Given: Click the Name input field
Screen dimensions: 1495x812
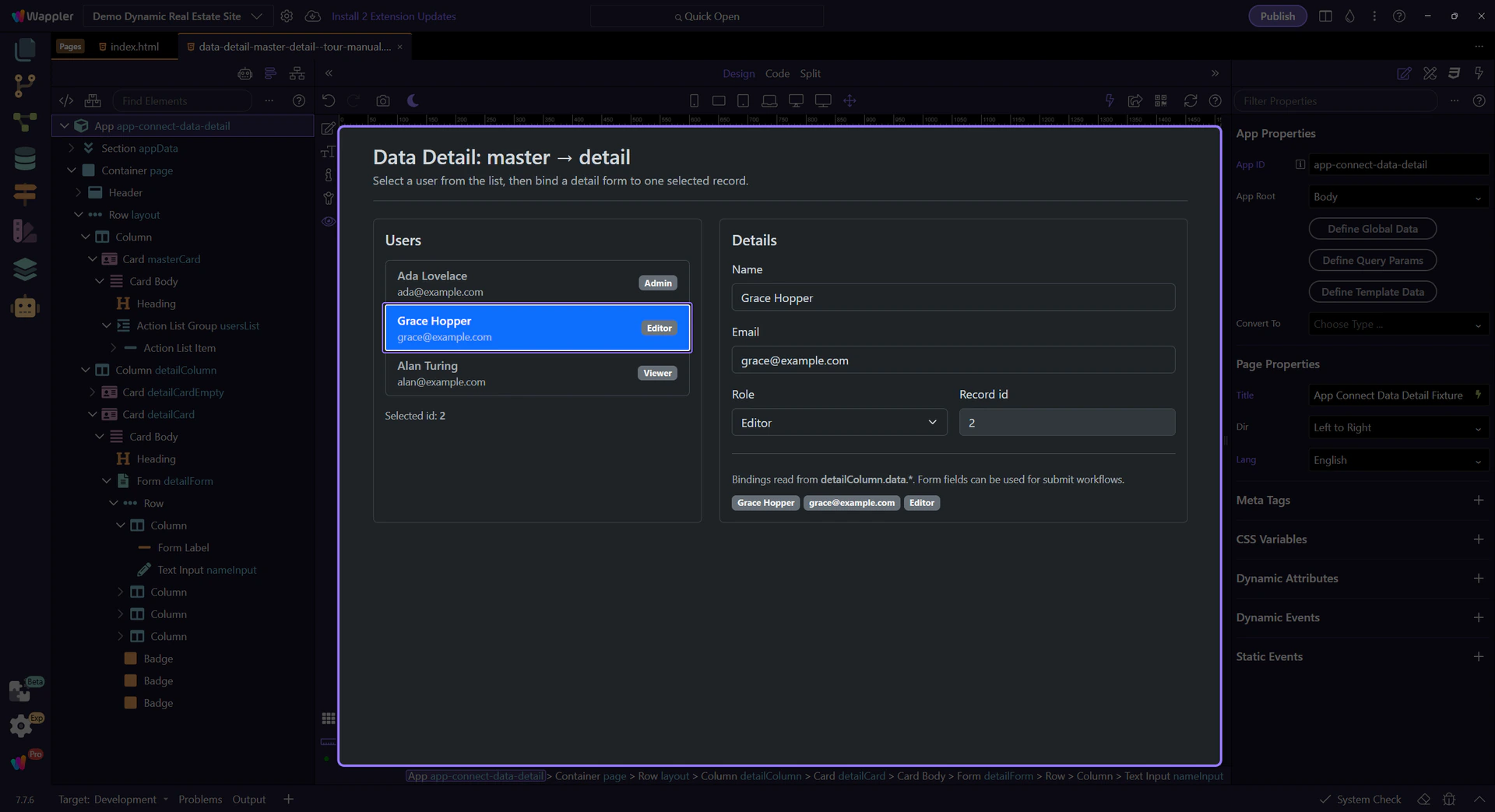Looking at the screenshot, I should [x=952, y=298].
